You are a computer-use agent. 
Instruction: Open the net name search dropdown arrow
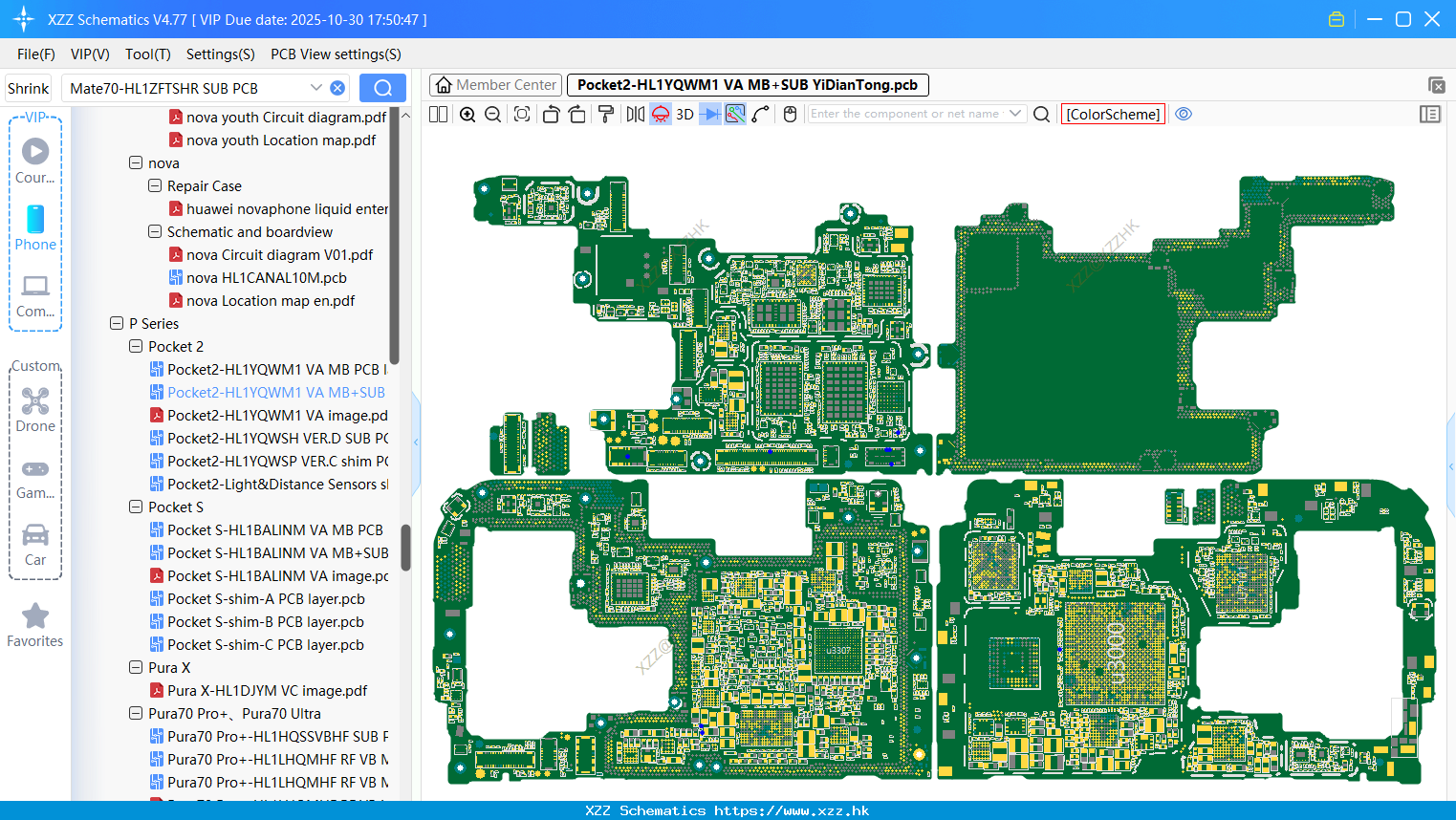coord(1015,114)
